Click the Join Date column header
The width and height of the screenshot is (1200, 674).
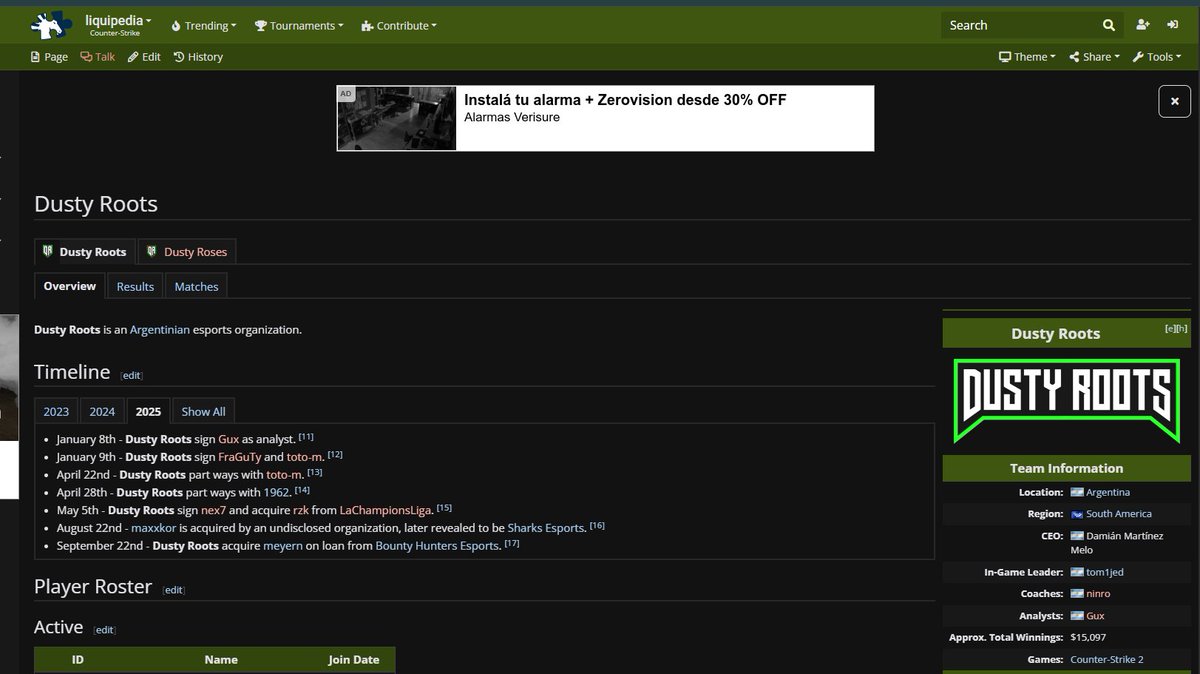(354, 660)
